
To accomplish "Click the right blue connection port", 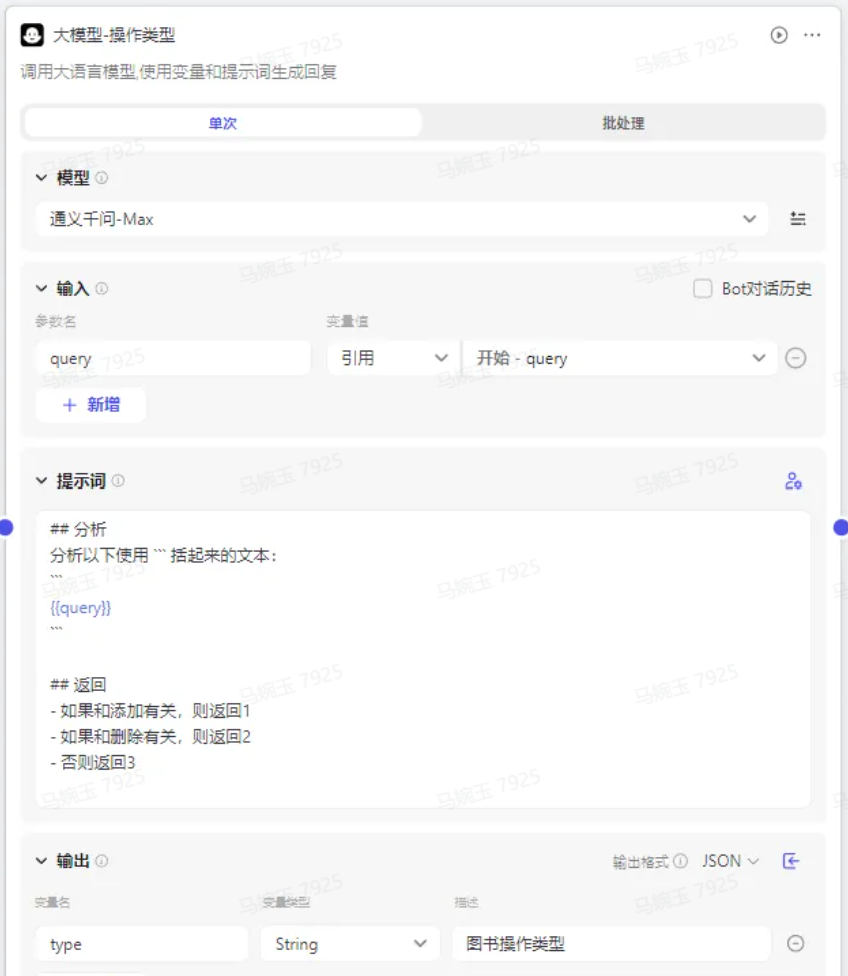I will click(x=841, y=527).
